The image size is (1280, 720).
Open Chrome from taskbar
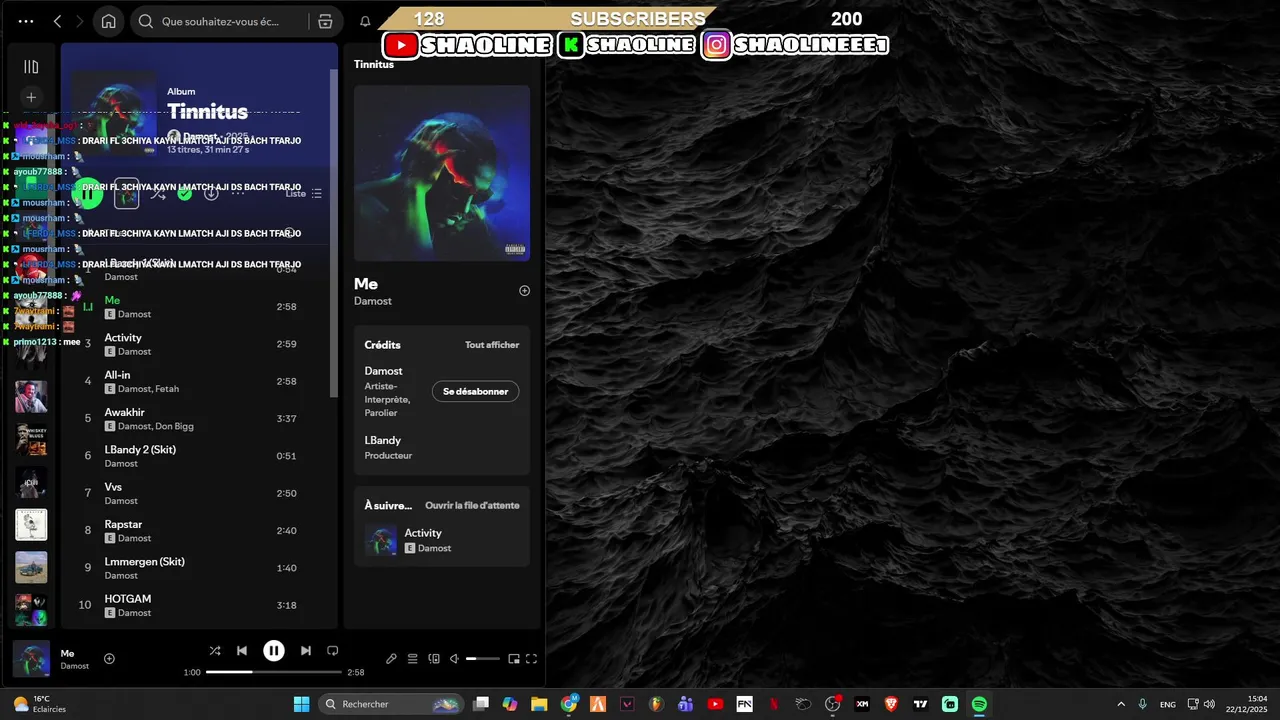(x=569, y=704)
